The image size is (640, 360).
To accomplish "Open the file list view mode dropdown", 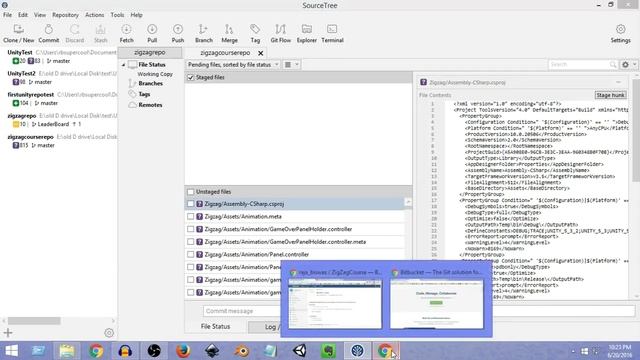I will (x=291, y=64).
